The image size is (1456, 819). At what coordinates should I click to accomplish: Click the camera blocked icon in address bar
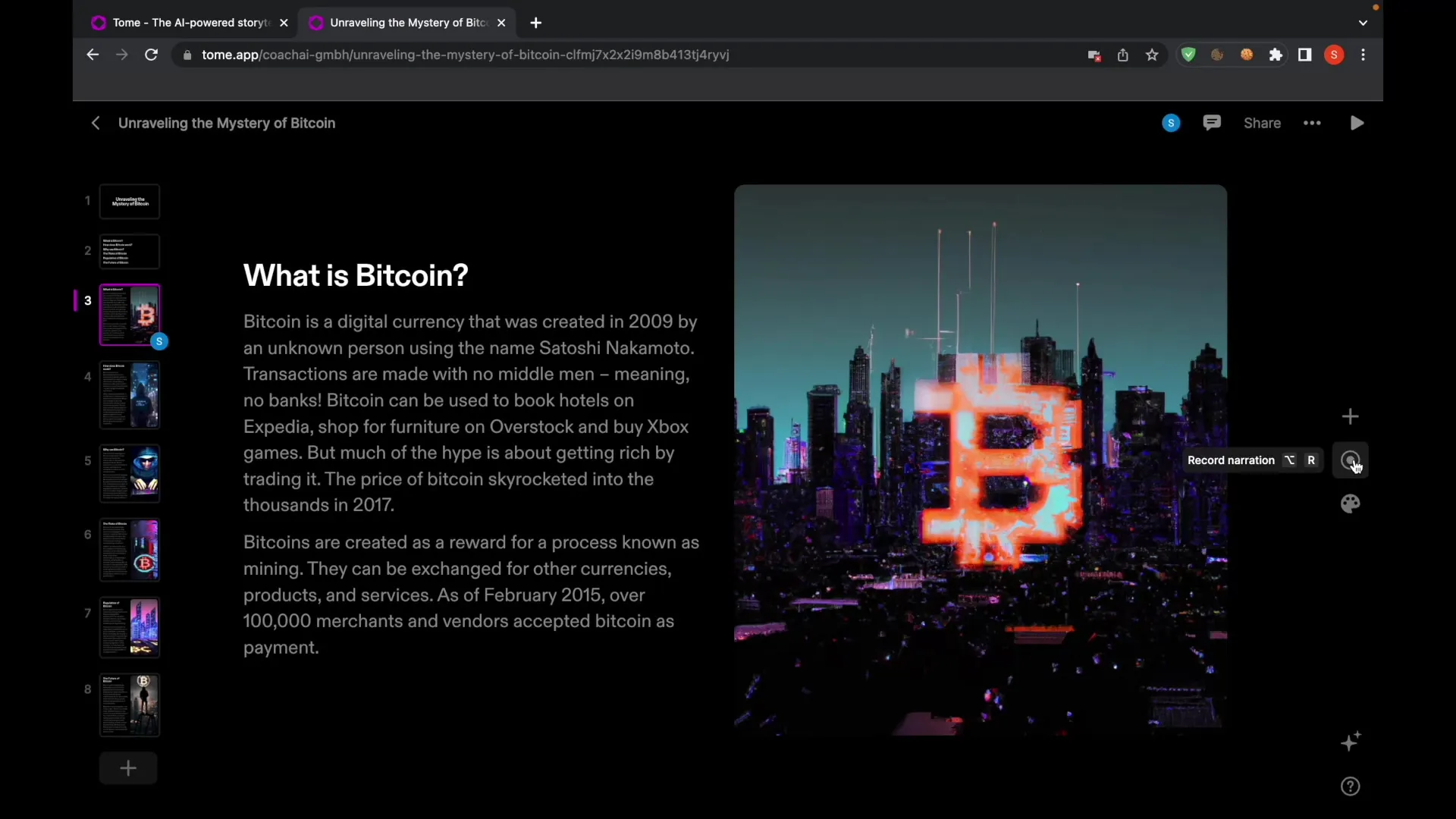[1094, 55]
